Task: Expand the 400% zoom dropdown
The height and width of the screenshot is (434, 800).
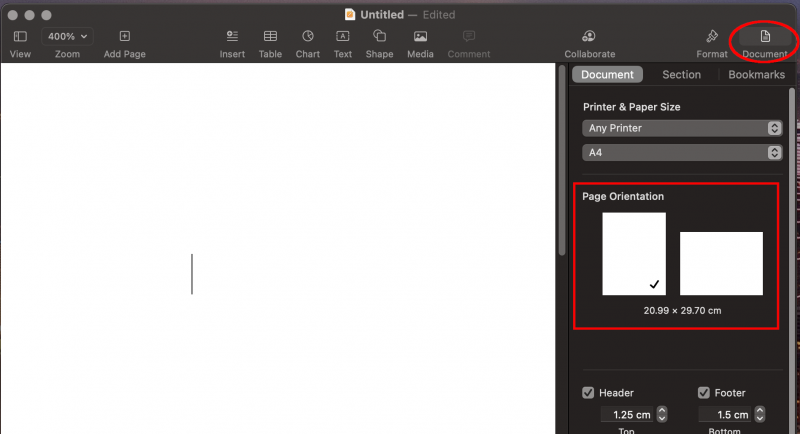Action: pyautogui.click(x=67, y=36)
